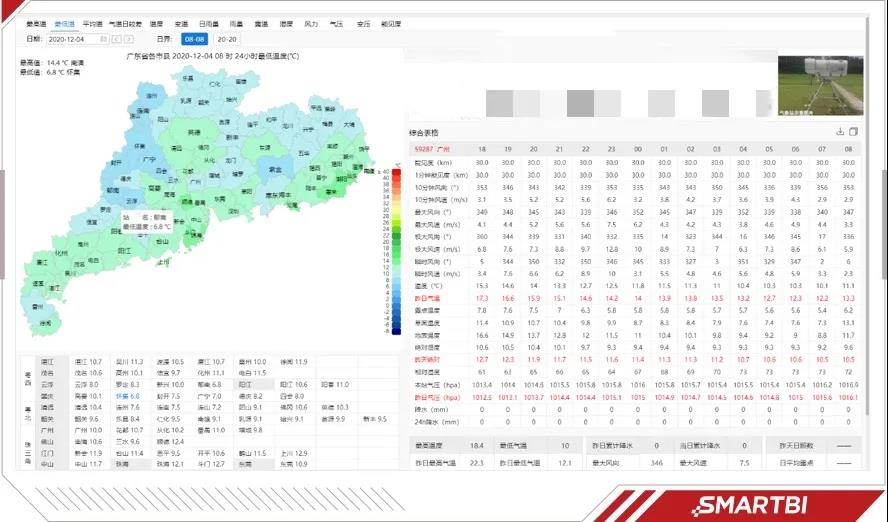
Task: Open the calendar icon in date field
Action: 103,39
